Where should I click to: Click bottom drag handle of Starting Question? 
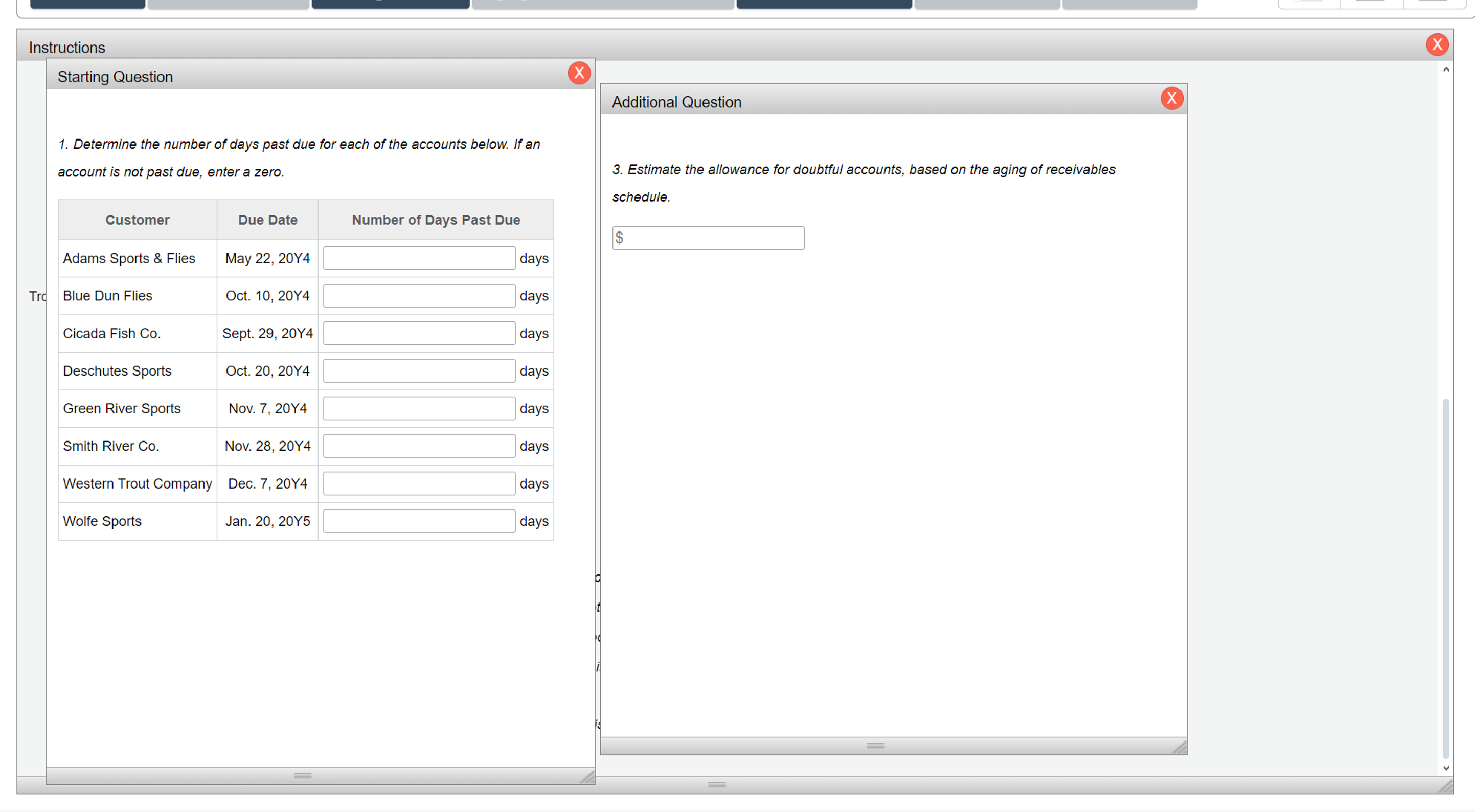coord(302,775)
